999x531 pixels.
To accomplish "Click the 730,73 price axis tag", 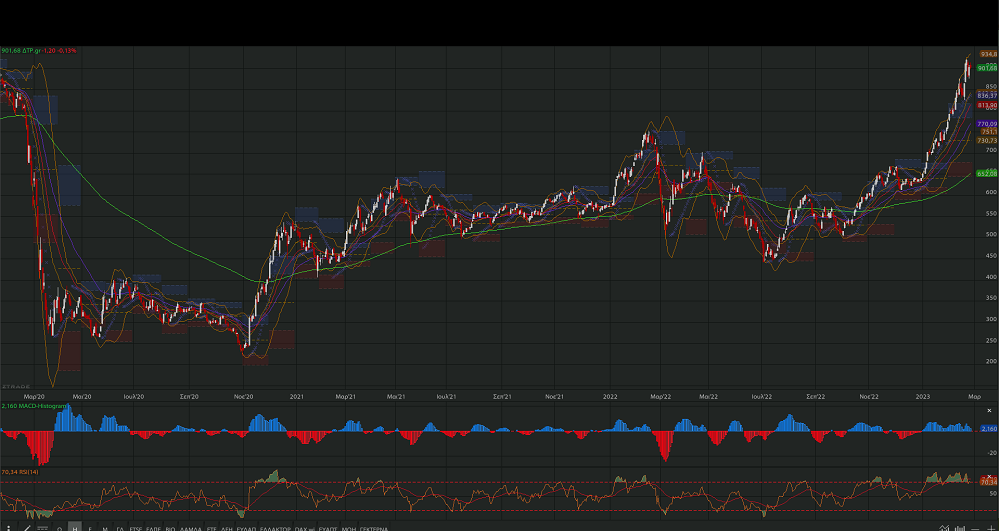I will point(987,140).
